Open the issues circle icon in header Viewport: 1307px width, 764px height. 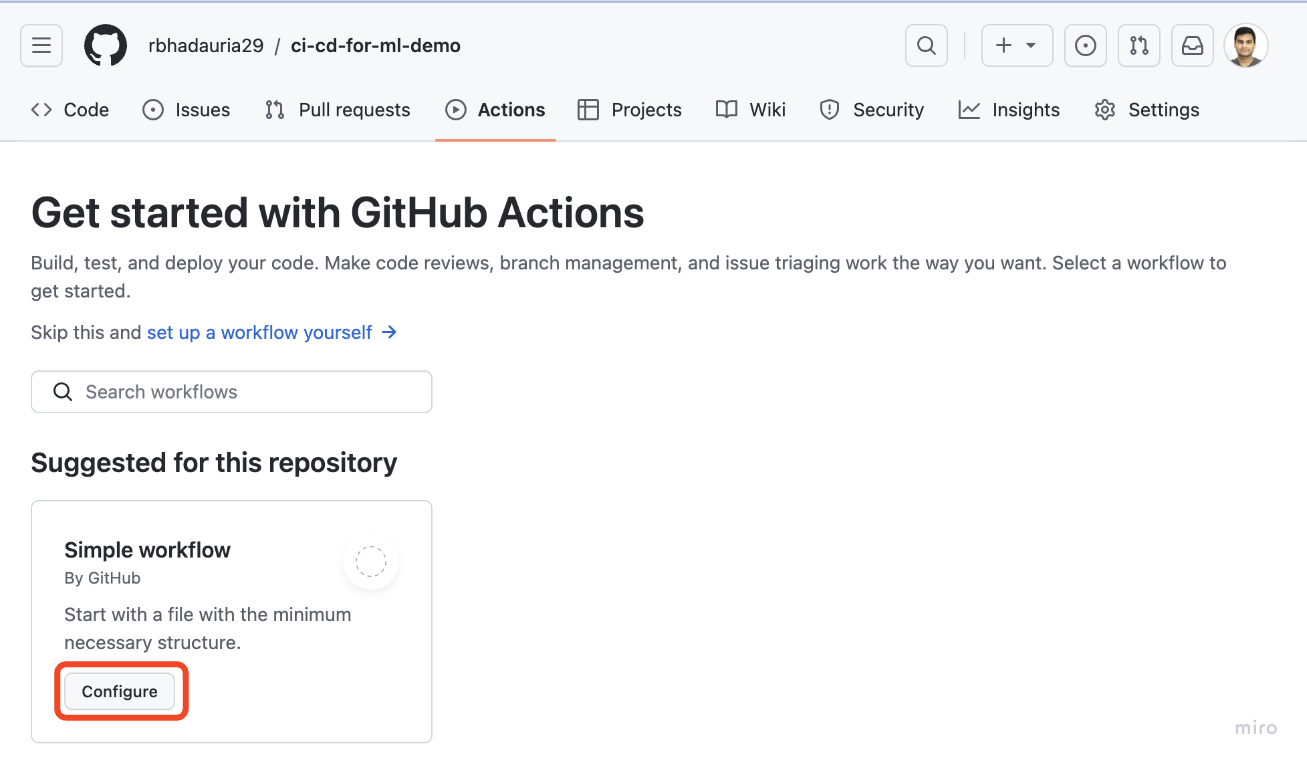[1085, 46]
